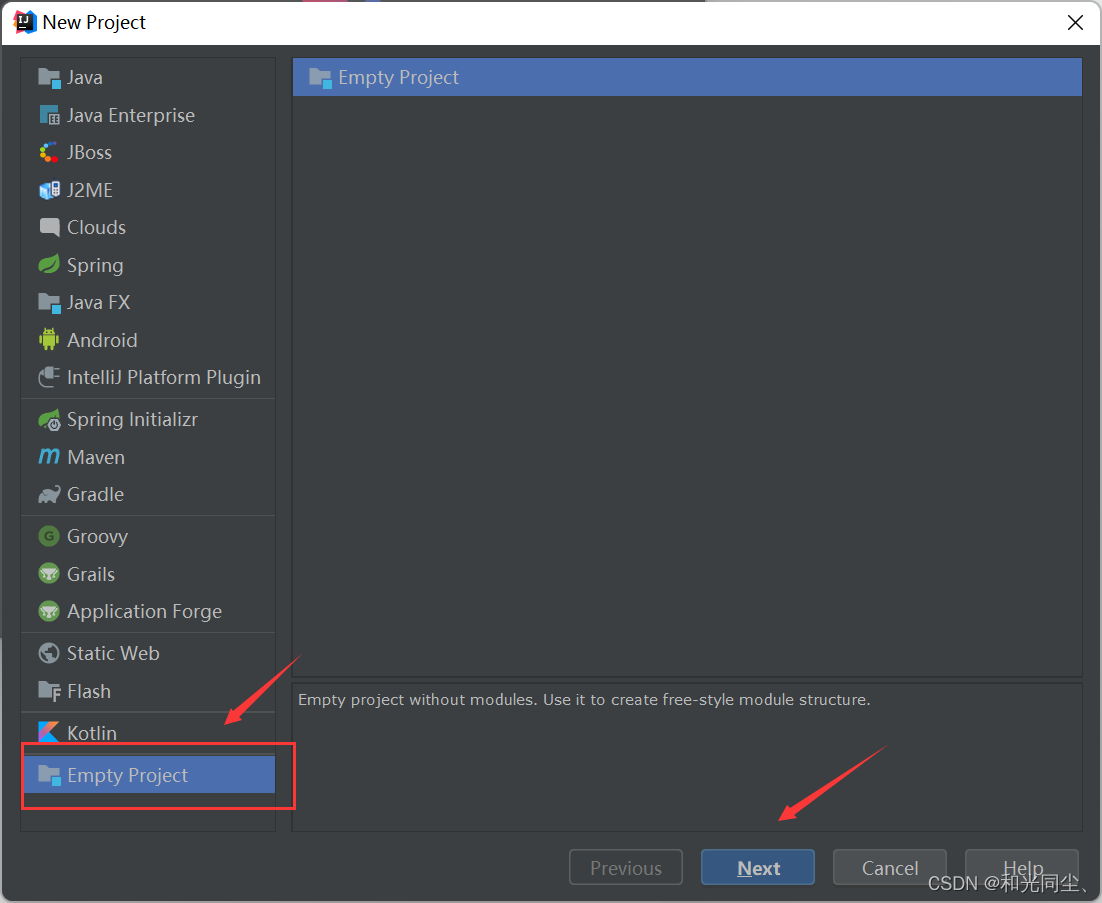Click the Java Enterprise icon
The image size is (1102, 903).
click(x=49, y=115)
